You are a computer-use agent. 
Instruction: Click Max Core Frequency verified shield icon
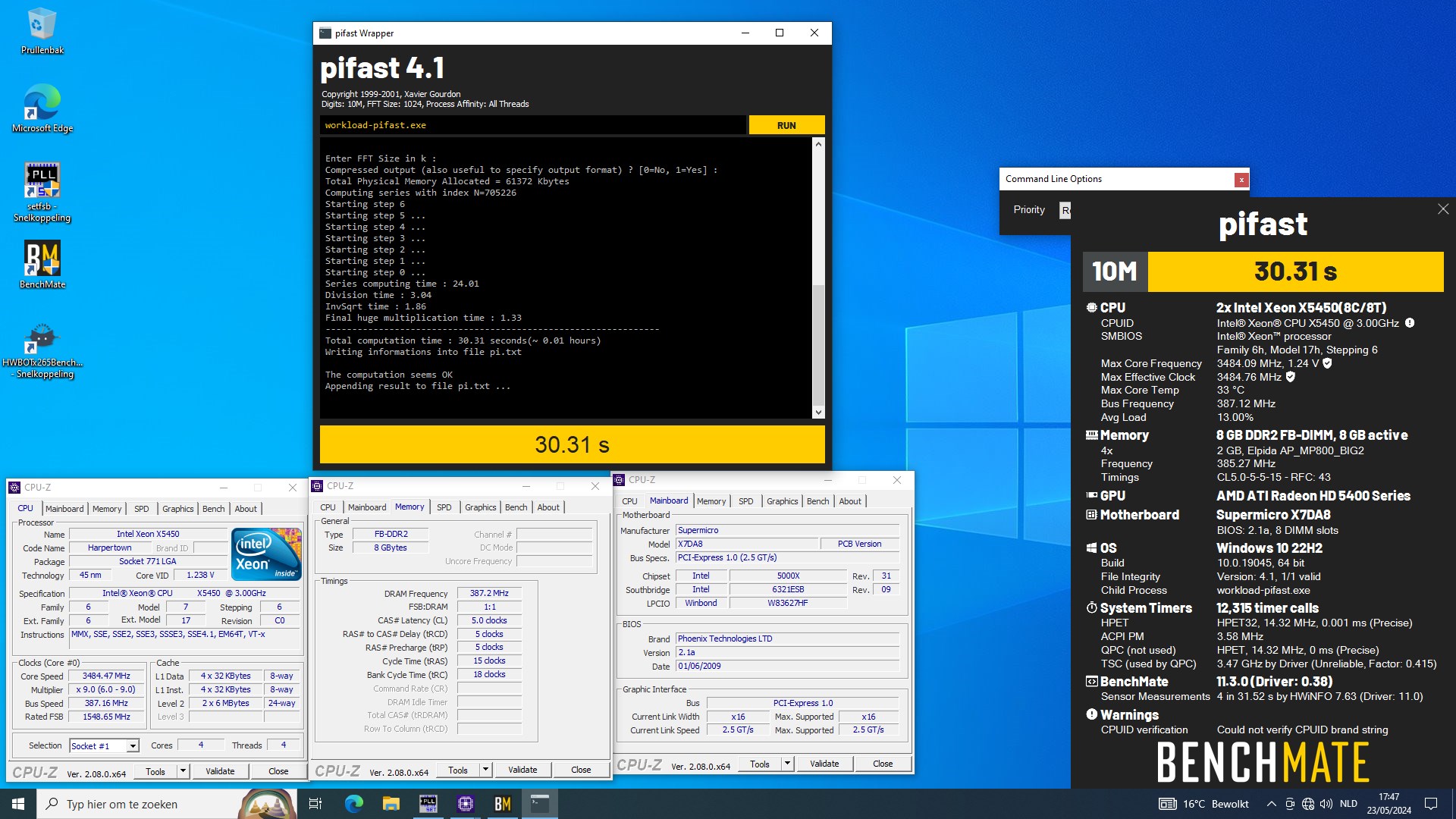coord(1327,363)
